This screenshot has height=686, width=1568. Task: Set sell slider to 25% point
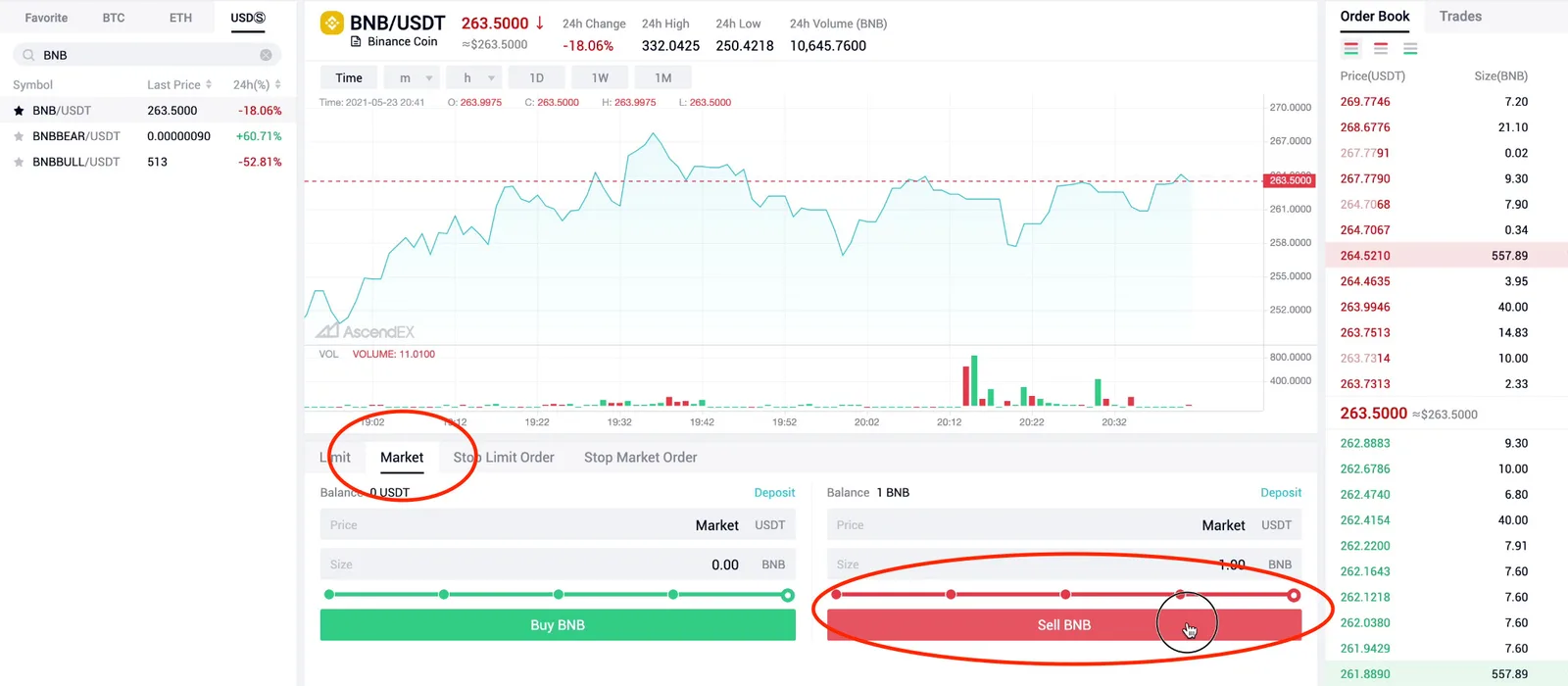point(951,595)
